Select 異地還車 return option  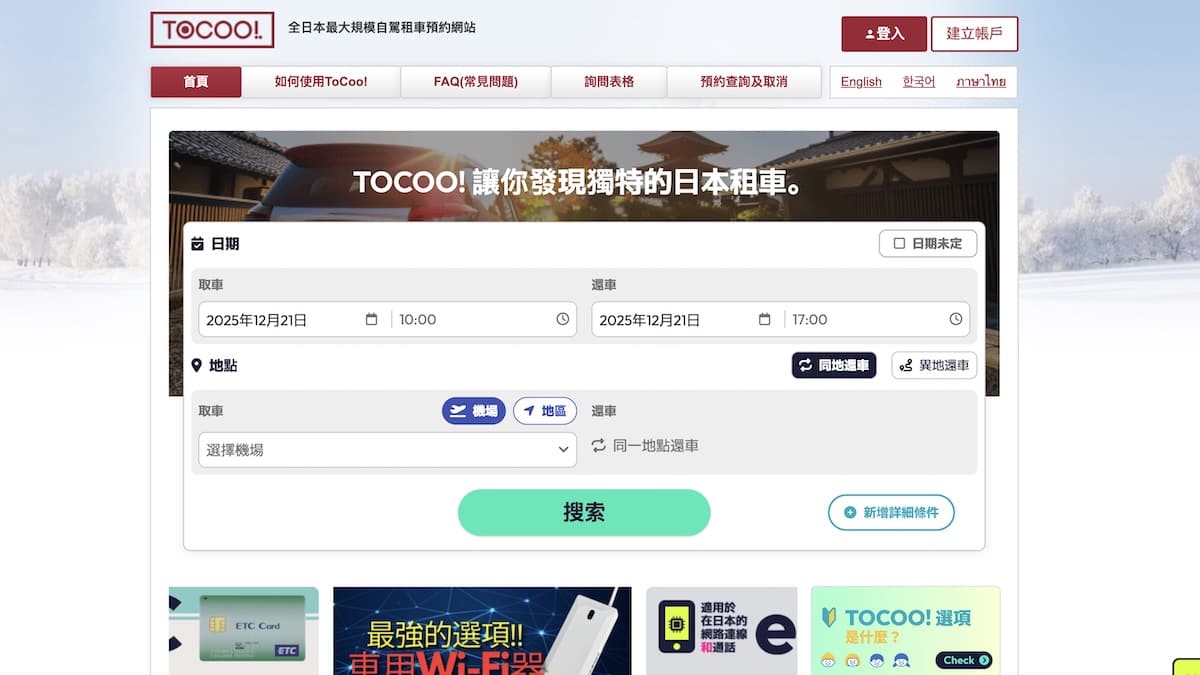pyautogui.click(x=934, y=365)
